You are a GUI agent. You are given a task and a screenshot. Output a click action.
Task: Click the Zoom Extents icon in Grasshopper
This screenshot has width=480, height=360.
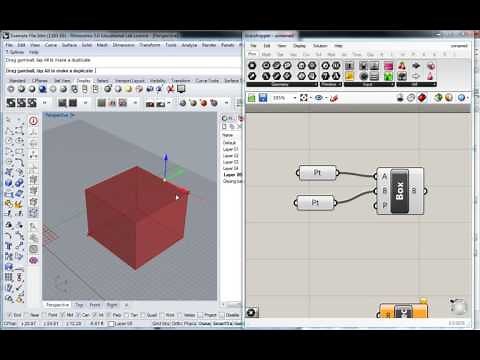304,98
